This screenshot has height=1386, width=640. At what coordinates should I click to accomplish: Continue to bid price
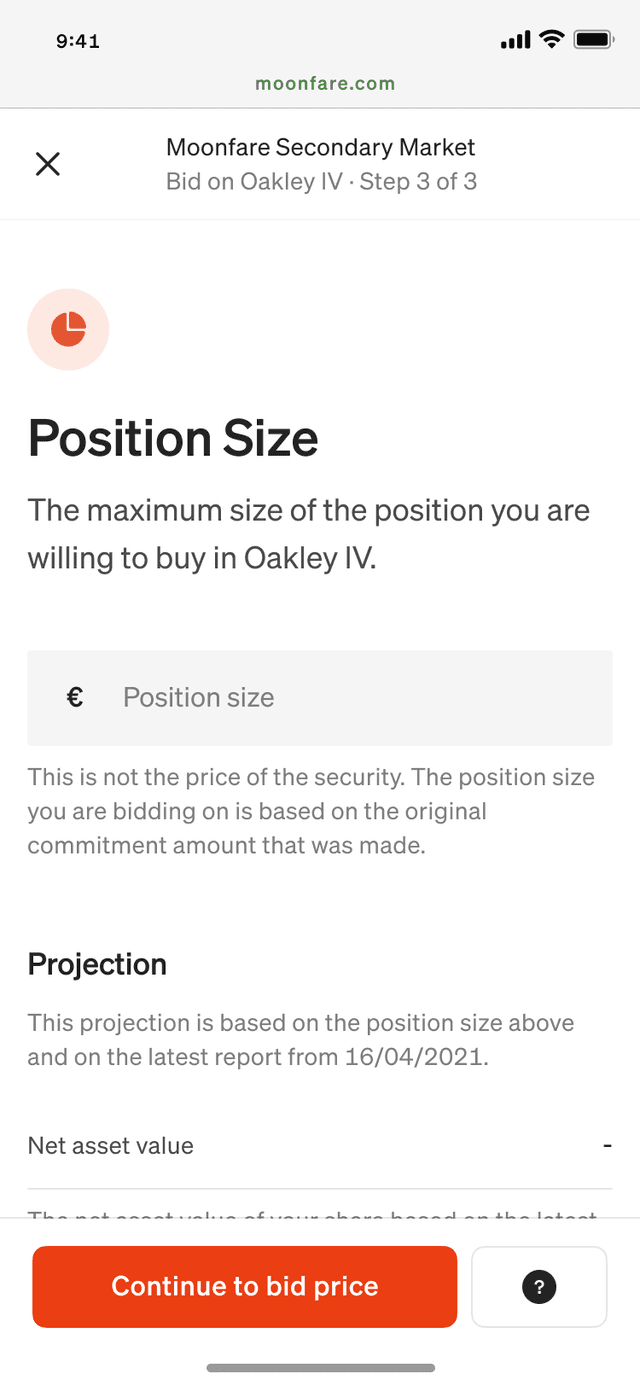pos(245,1287)
